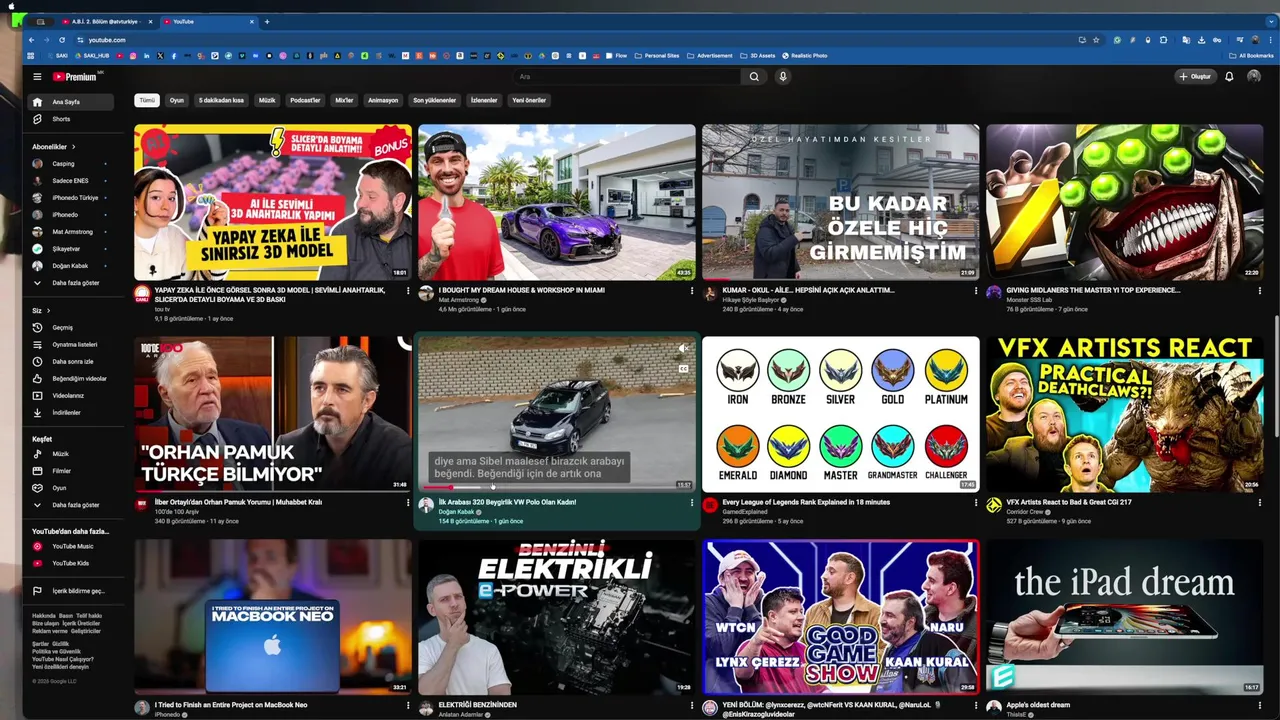Image resolution: width=1280 pixels, height=720 pixels.
Task: Open Good Game Show video thumbnail
Action: pyautogui.click(x=841, y=617)
